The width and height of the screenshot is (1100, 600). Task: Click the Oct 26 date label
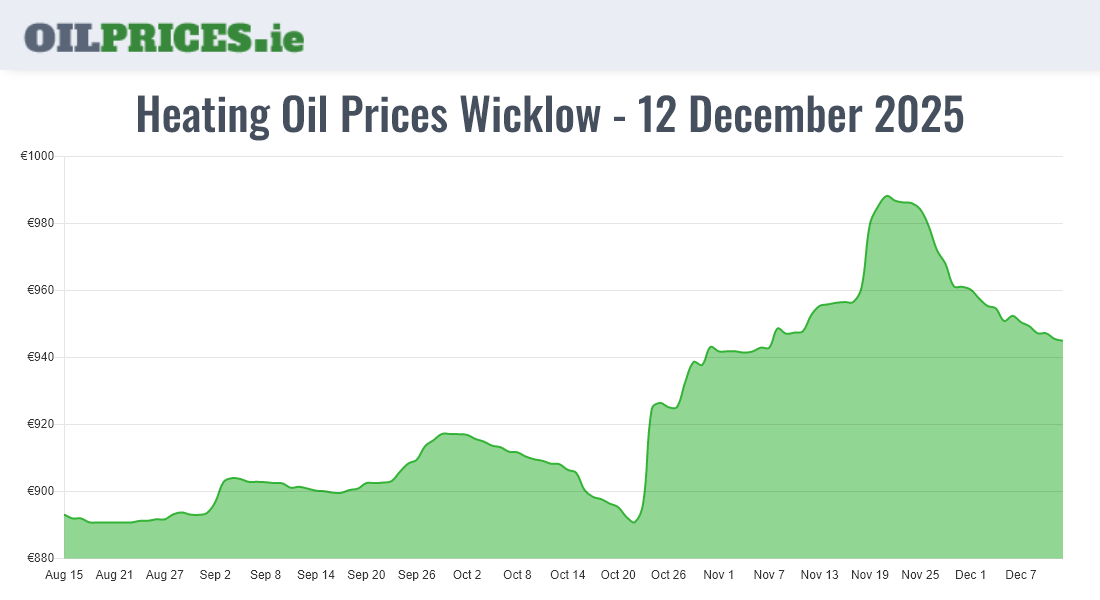pos(668,575)
